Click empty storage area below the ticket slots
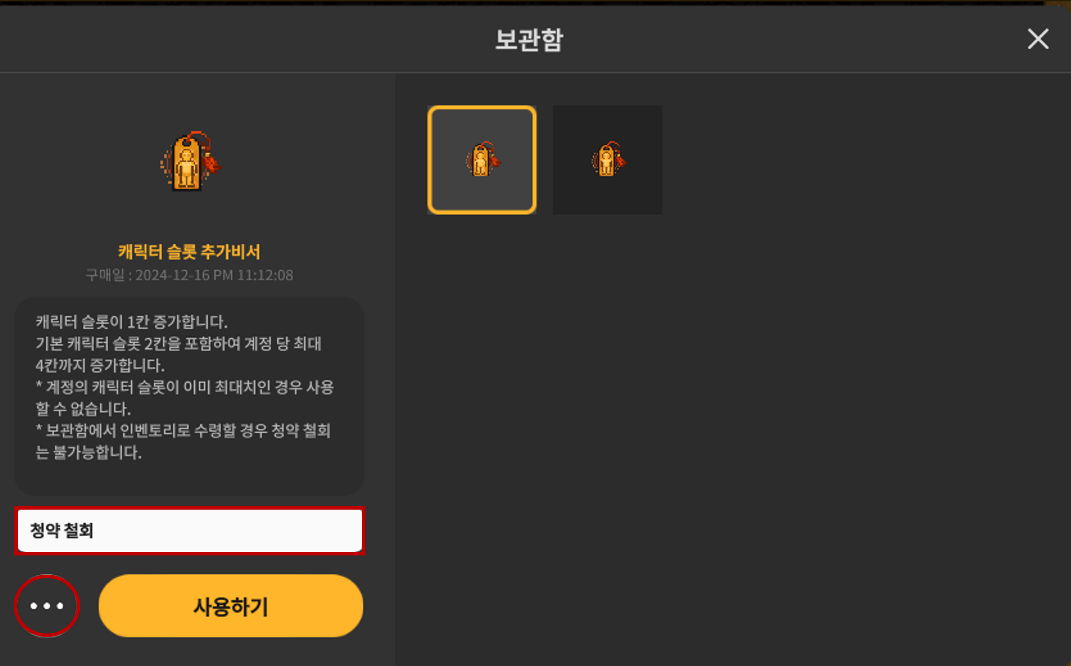 point(731,437)
